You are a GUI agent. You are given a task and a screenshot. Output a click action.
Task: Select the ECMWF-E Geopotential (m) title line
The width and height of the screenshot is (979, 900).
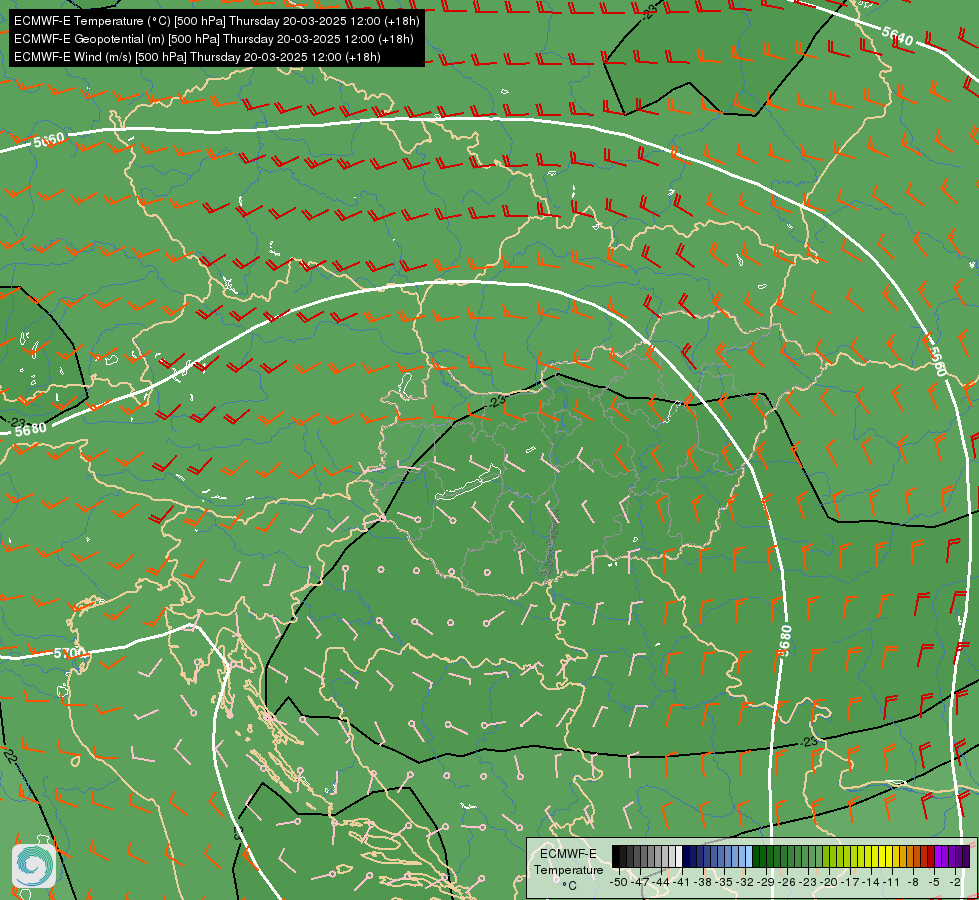click(214, 39)
